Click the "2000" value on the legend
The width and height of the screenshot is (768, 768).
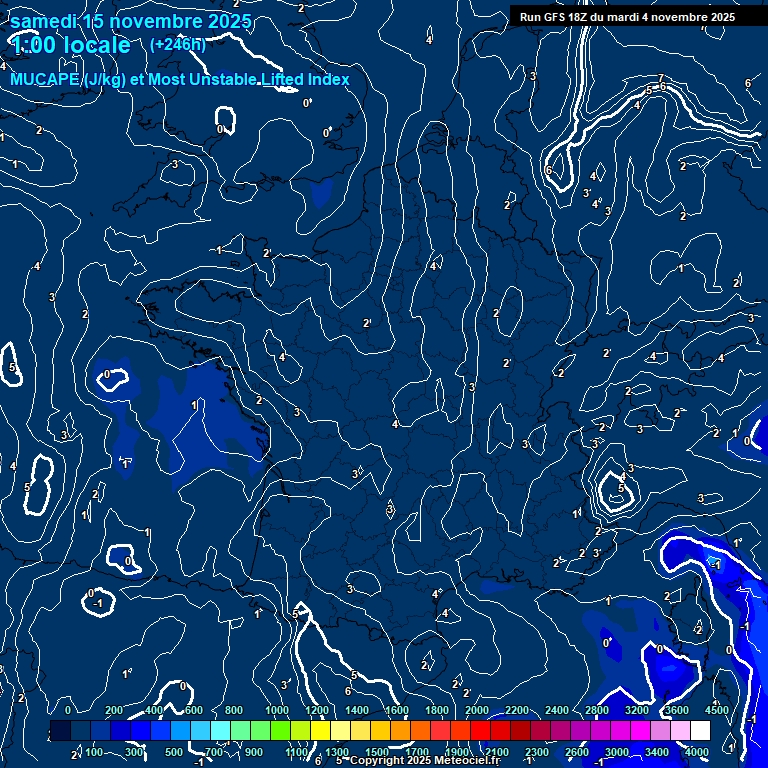(x=478, y=710)
